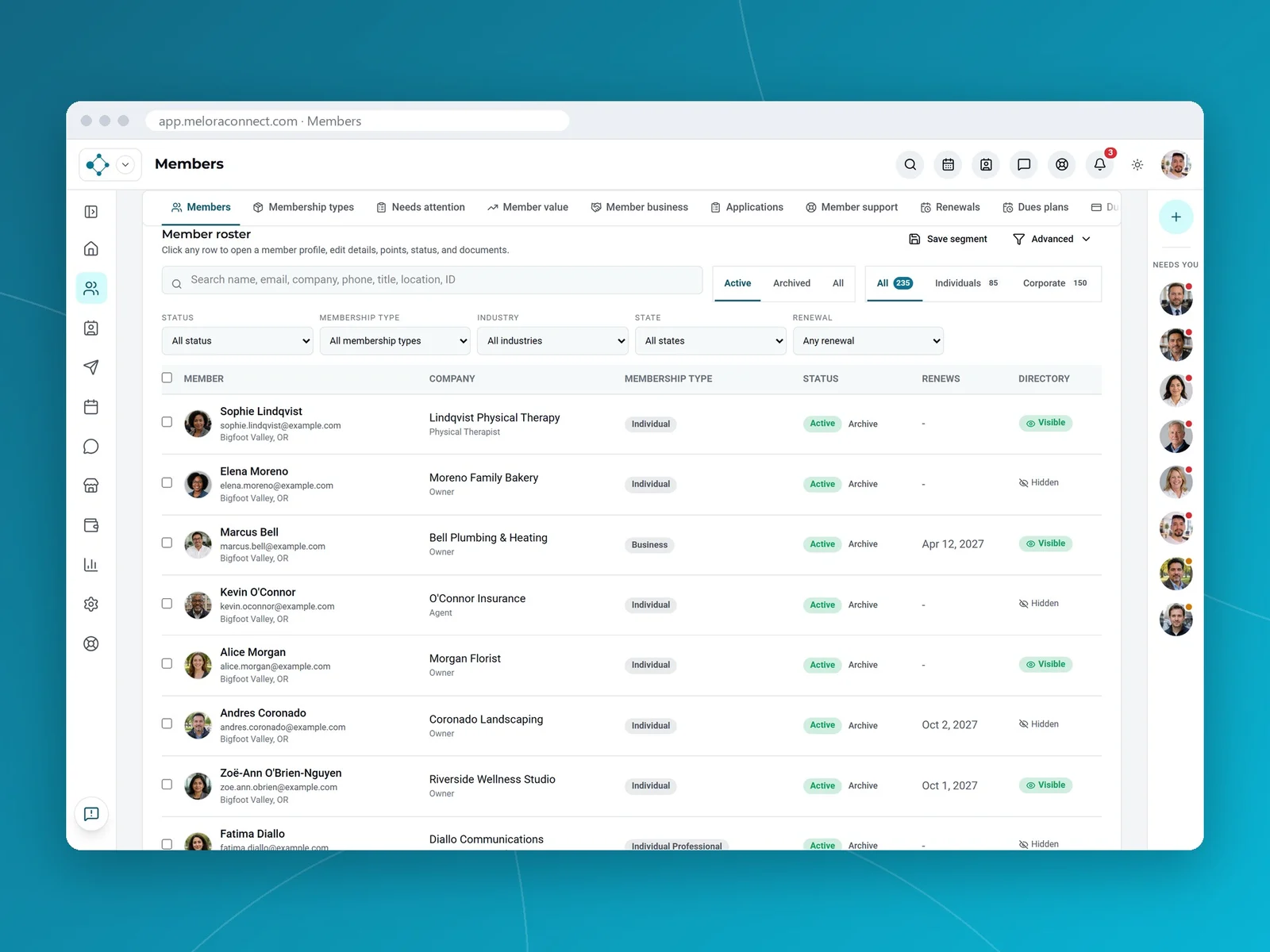Open the Dues plans tab

click(1035, 207)
